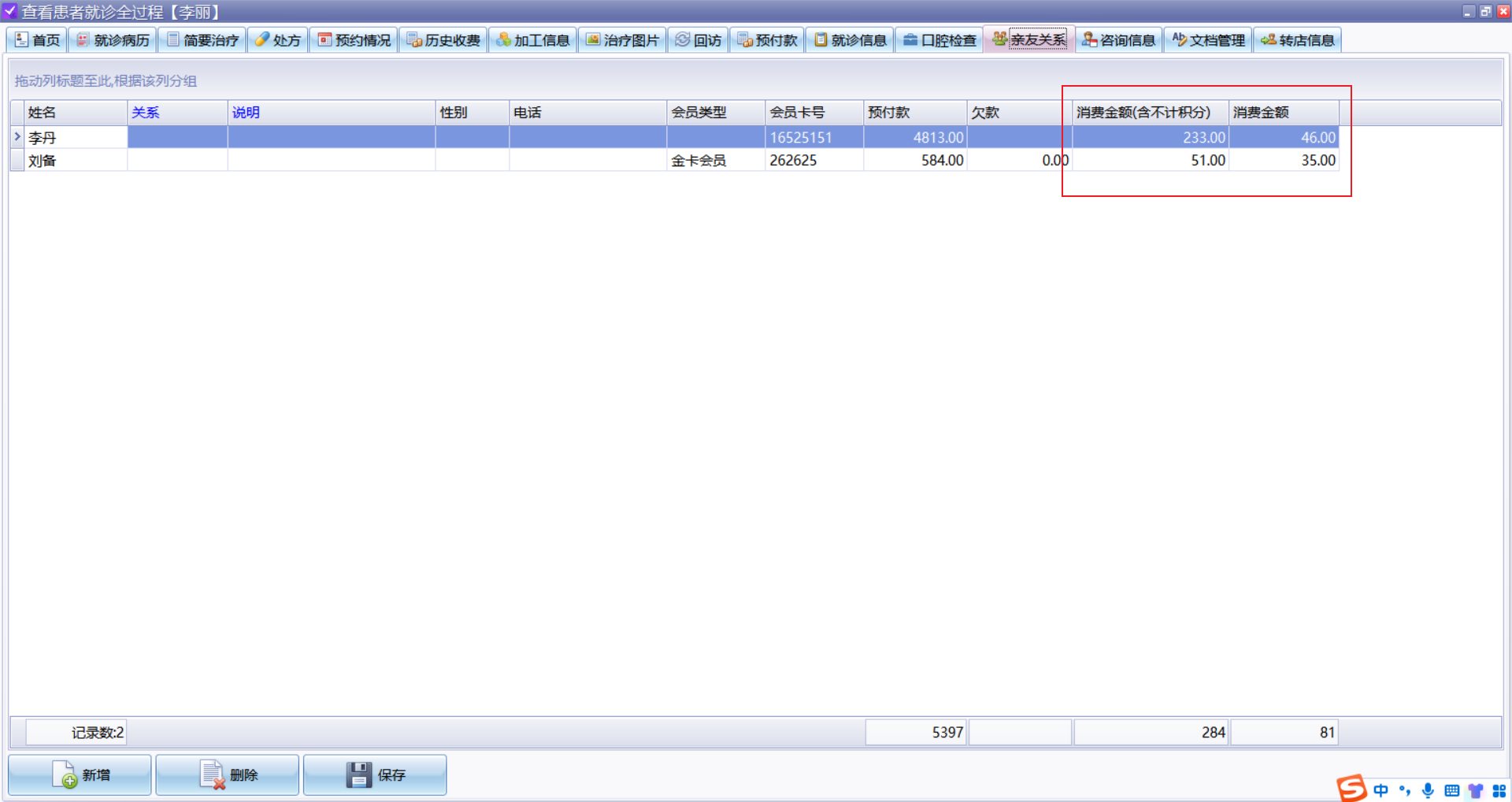Viewport: 1512px width, 802px height.
Task: Click the 会员类型 column header
Action: click(716, 113)
